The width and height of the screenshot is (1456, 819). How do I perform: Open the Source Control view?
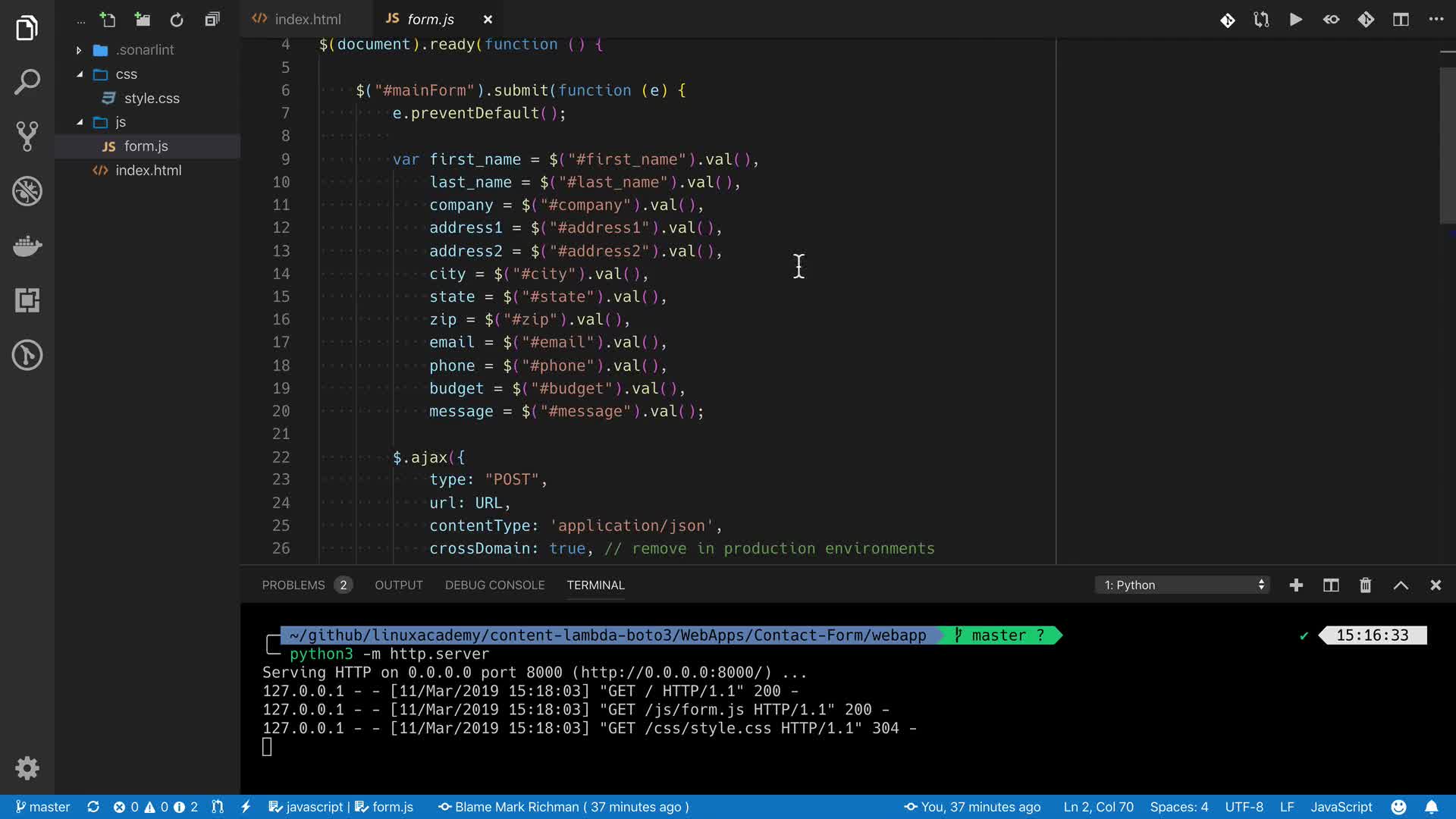click(x=27, y=136)
